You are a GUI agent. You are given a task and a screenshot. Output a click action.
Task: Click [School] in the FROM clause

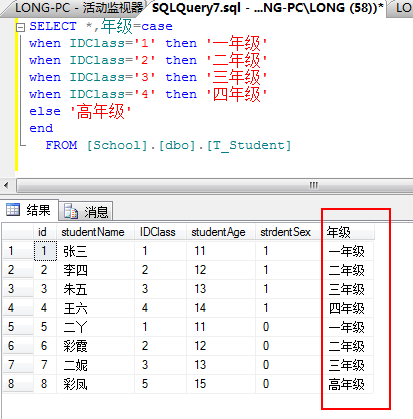(117, 145)
